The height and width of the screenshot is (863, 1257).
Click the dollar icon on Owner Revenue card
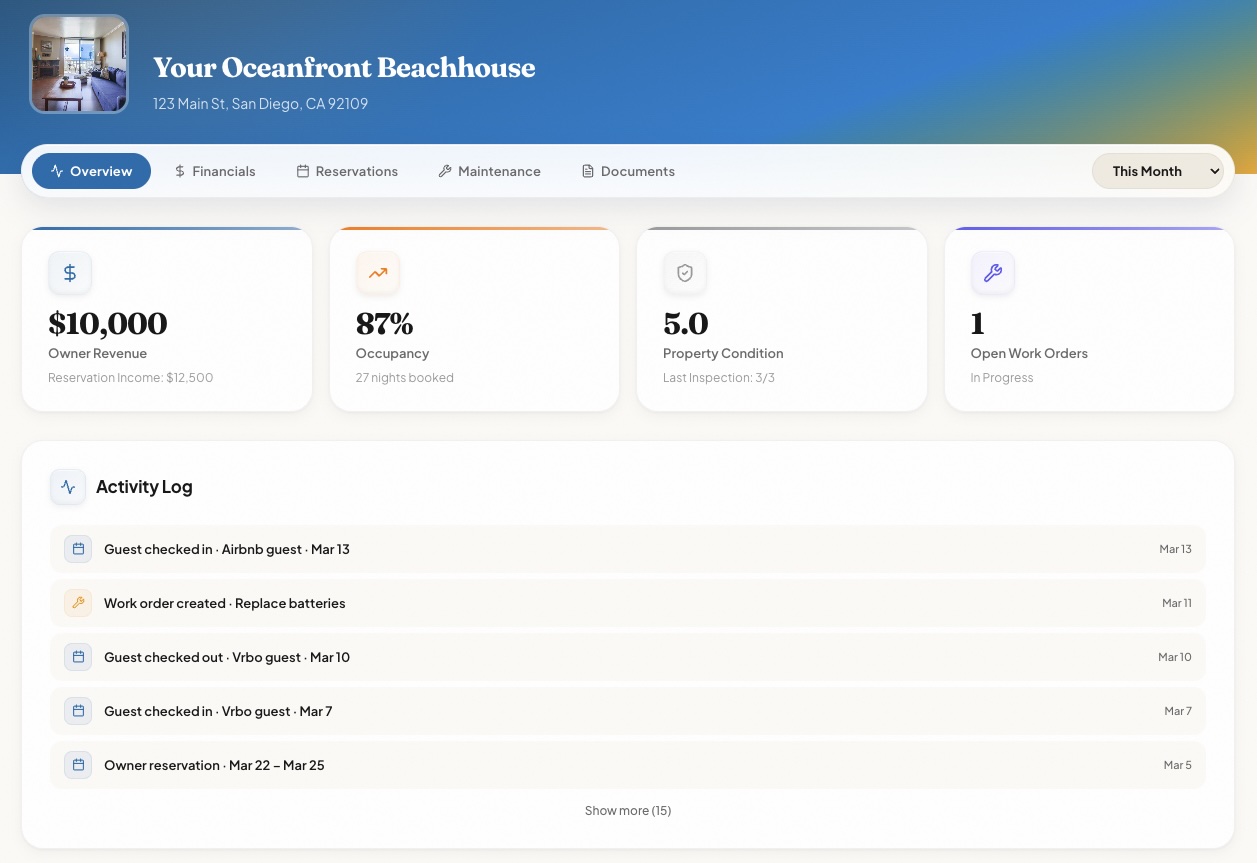[70, 272]
